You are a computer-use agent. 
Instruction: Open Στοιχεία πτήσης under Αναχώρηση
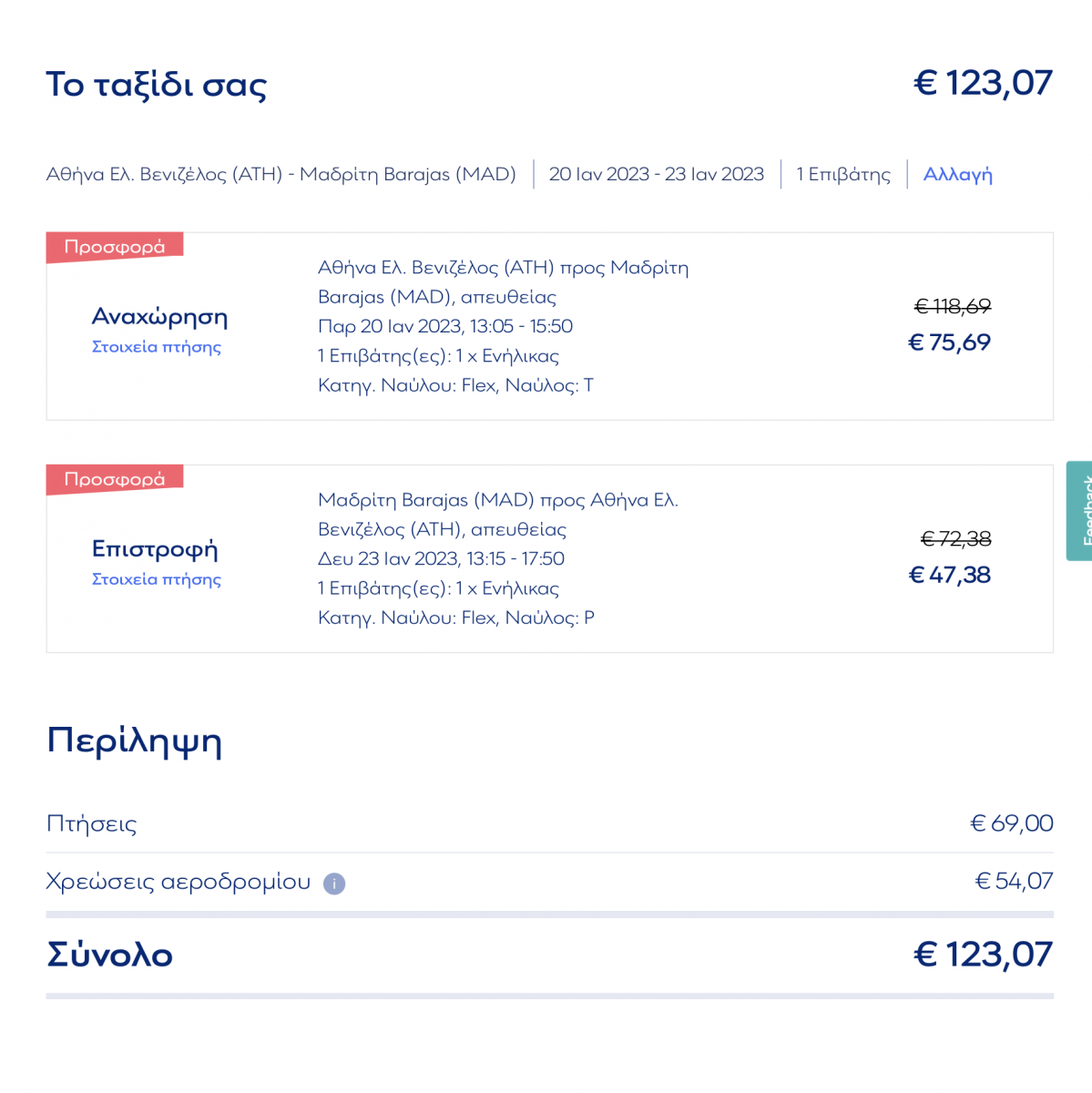(157, 347)
